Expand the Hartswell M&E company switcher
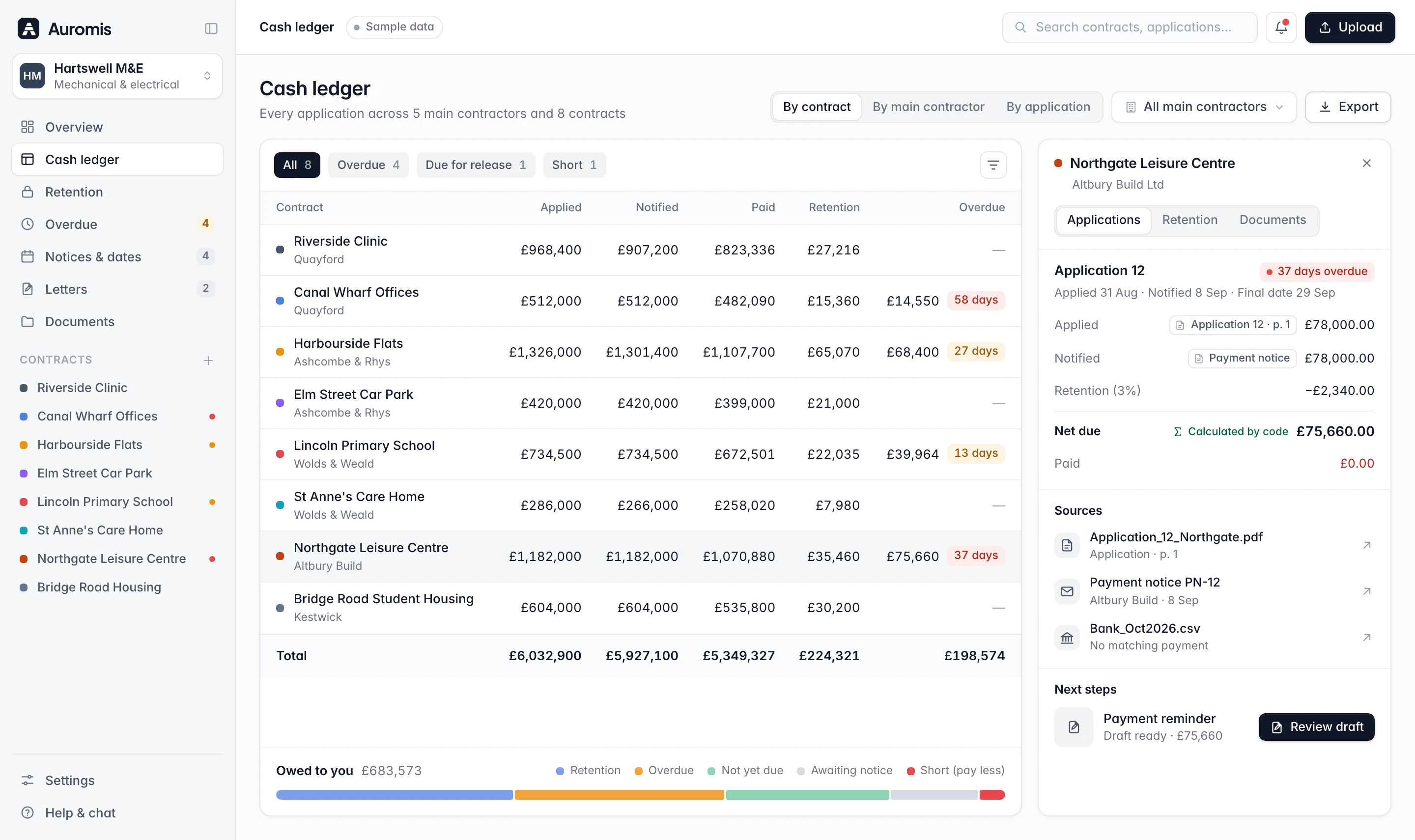 pyautogui.click(x=117, y=76)
